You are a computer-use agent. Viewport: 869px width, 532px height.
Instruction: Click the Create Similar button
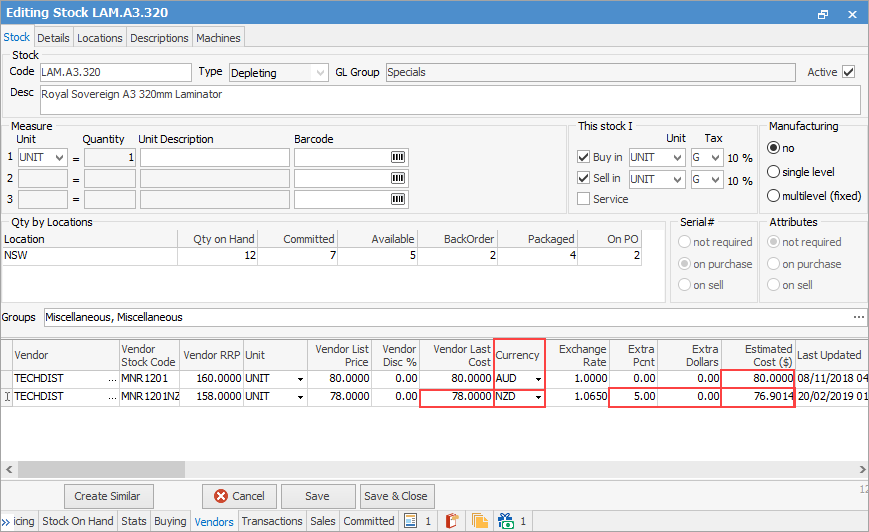tap(107, 496)
